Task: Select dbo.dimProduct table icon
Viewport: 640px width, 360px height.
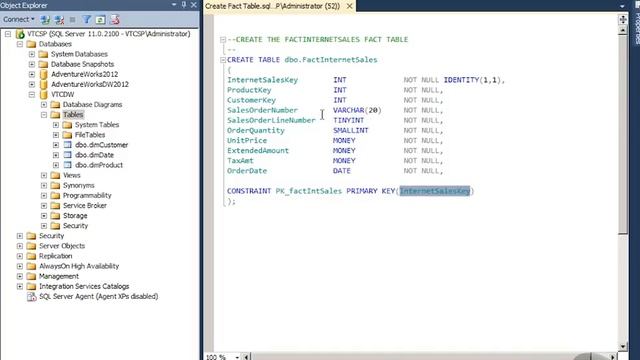Action: click(68, 165)
